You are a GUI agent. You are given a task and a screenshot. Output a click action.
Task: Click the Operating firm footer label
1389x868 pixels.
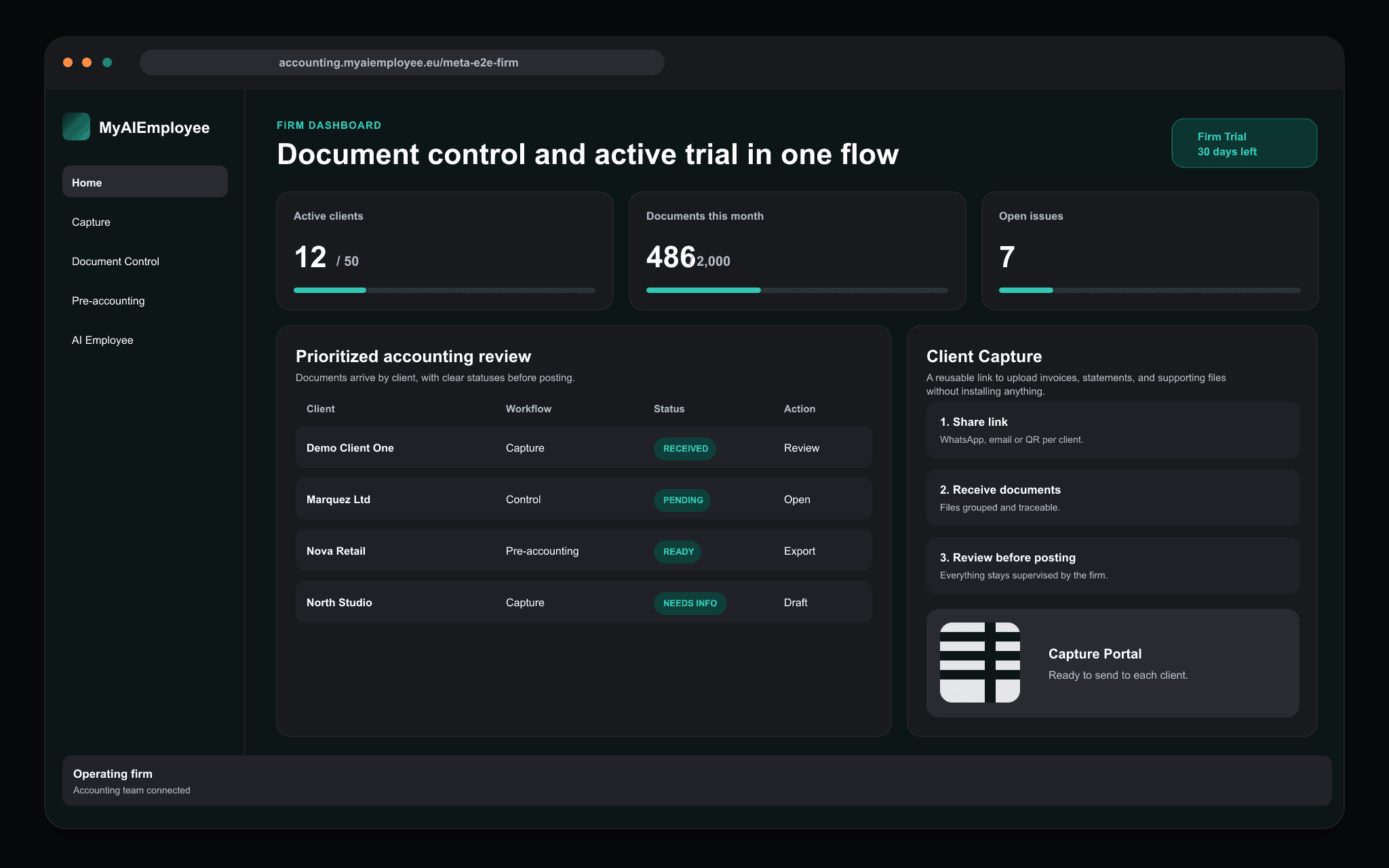coord(113,774)
